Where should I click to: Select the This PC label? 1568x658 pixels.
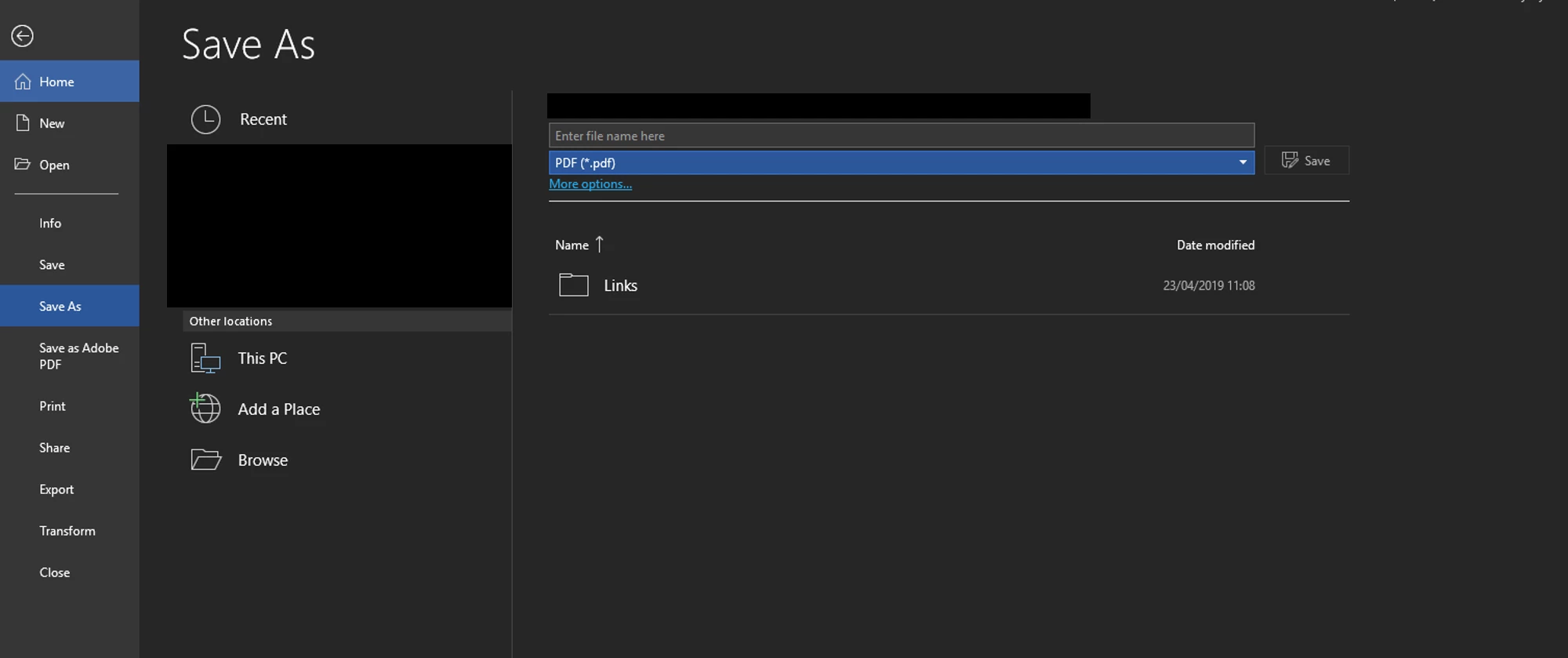263,358
